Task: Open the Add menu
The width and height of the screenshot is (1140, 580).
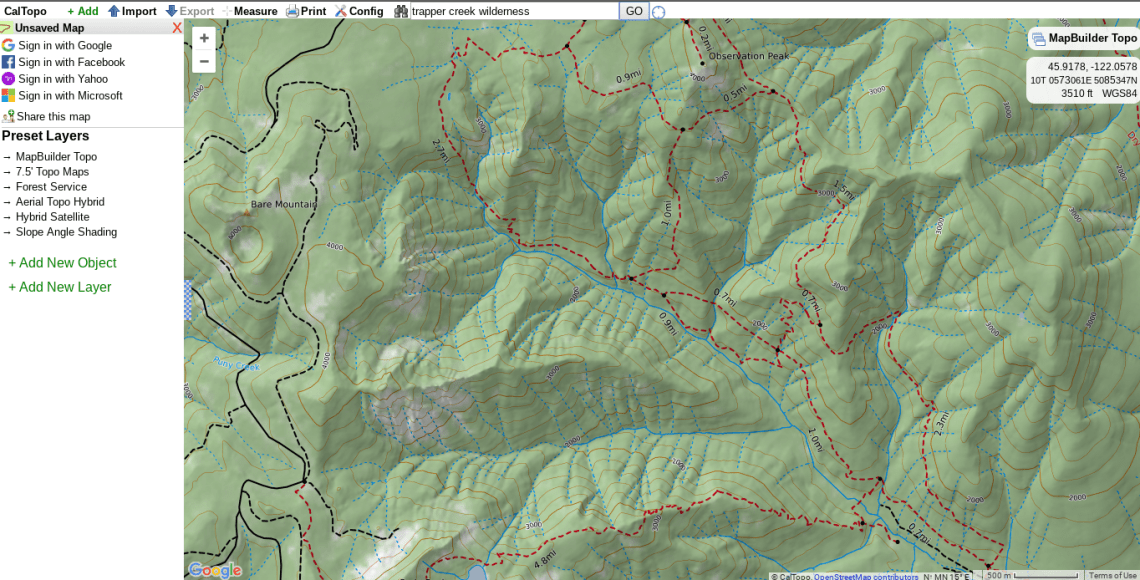Action: point(83,11)
